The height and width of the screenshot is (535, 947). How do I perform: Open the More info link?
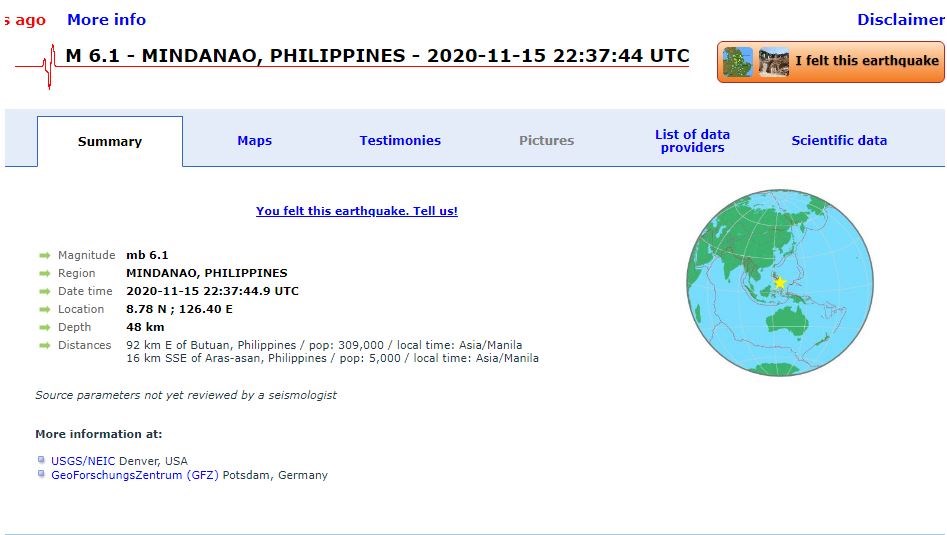click(106, 20)
